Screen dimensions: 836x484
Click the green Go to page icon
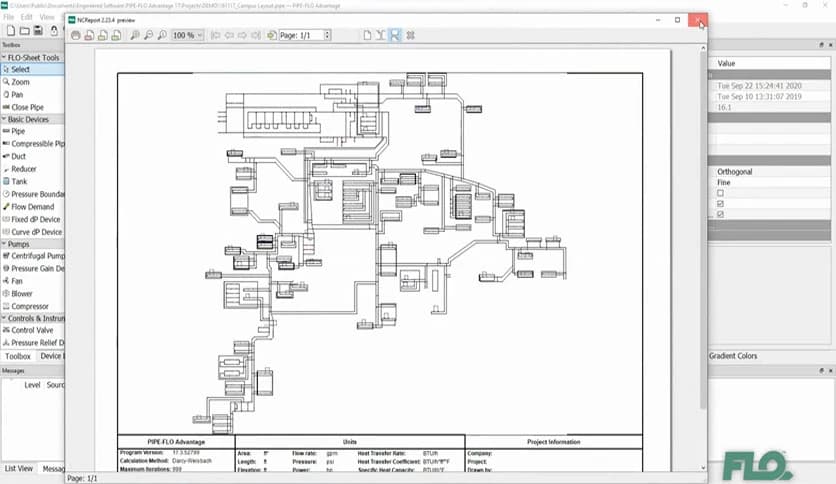click(271, 35)
